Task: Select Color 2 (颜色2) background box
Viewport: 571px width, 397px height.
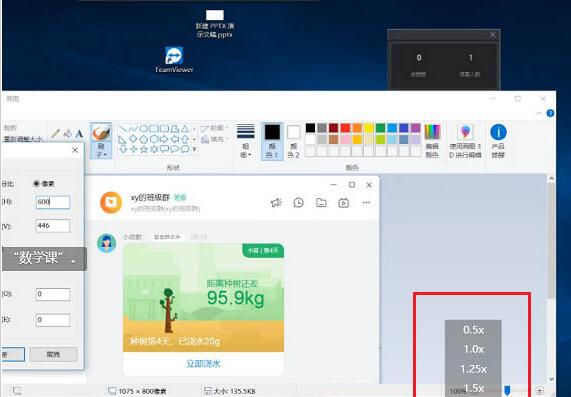Action: (x=294, y=141)
